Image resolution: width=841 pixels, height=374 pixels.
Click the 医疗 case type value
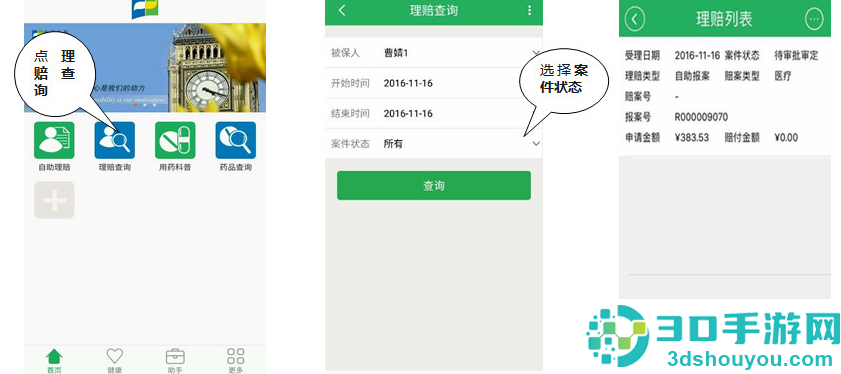coord(783,76)
